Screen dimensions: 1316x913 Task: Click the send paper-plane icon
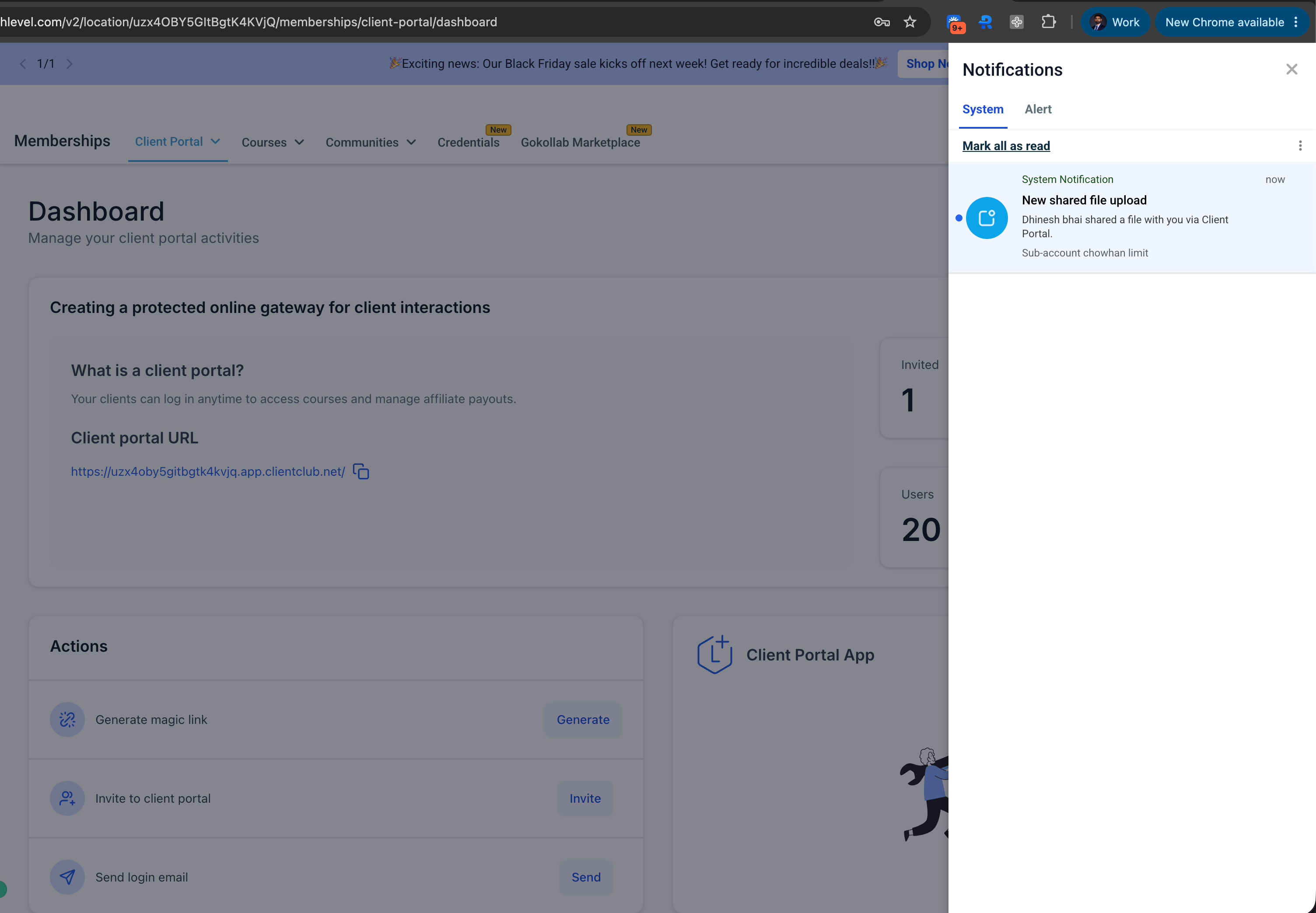coord(67,878)
